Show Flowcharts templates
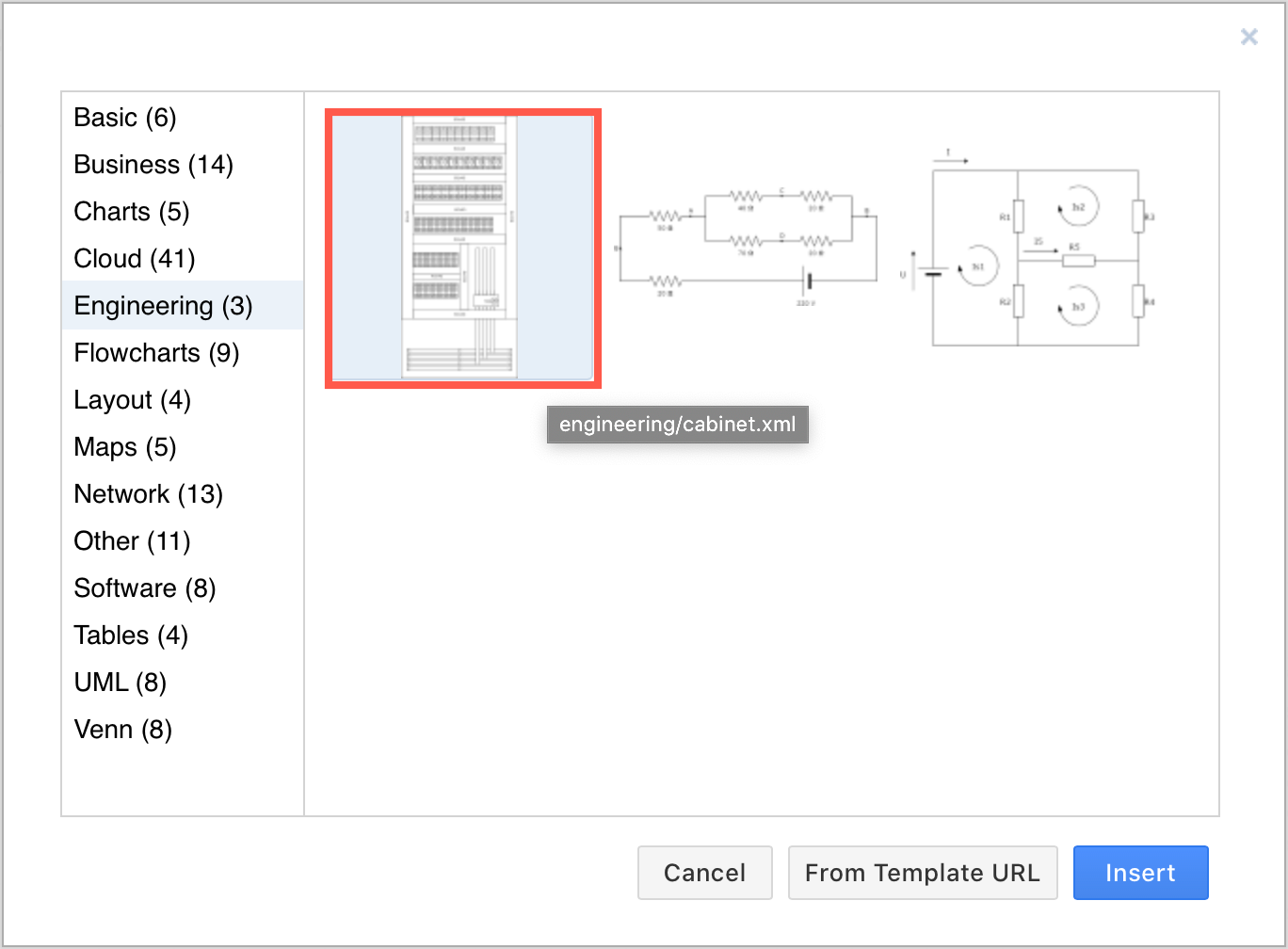This screenshot has width=1288, height=949. (x=155, y=352)
